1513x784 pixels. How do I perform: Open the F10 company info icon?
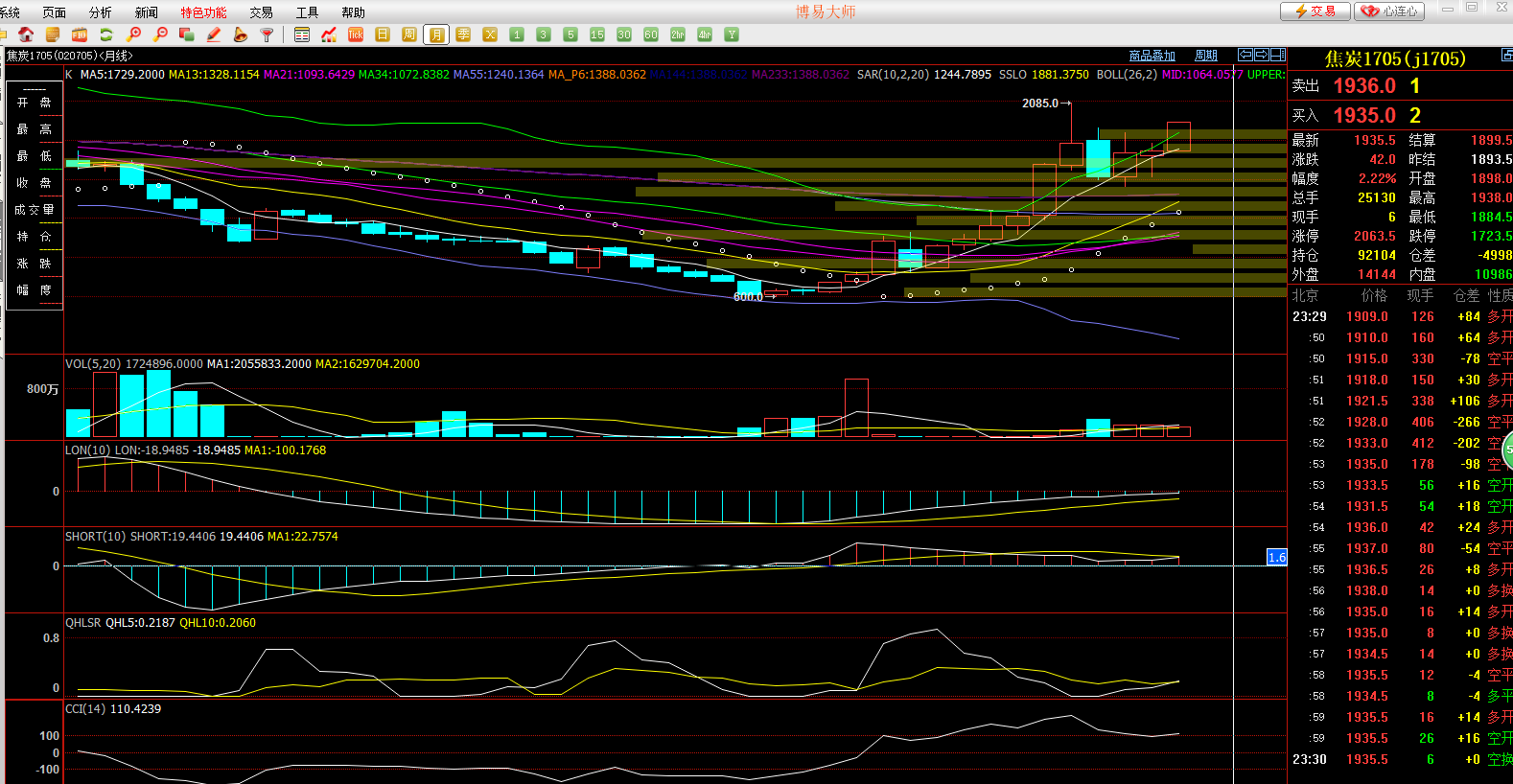80,35
